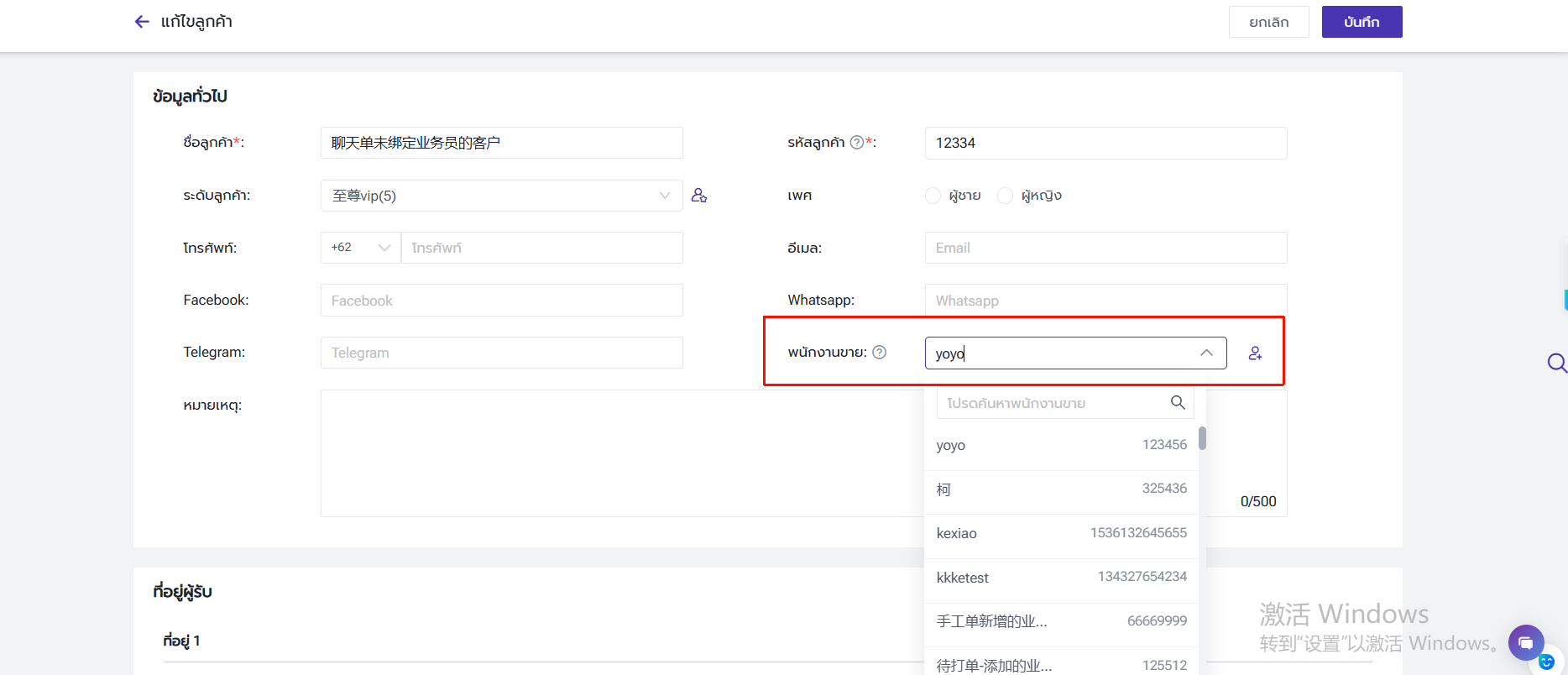Click the back arrow next to แก้ไขลูกค้า
1568x675 pixels.
point(142,22)
